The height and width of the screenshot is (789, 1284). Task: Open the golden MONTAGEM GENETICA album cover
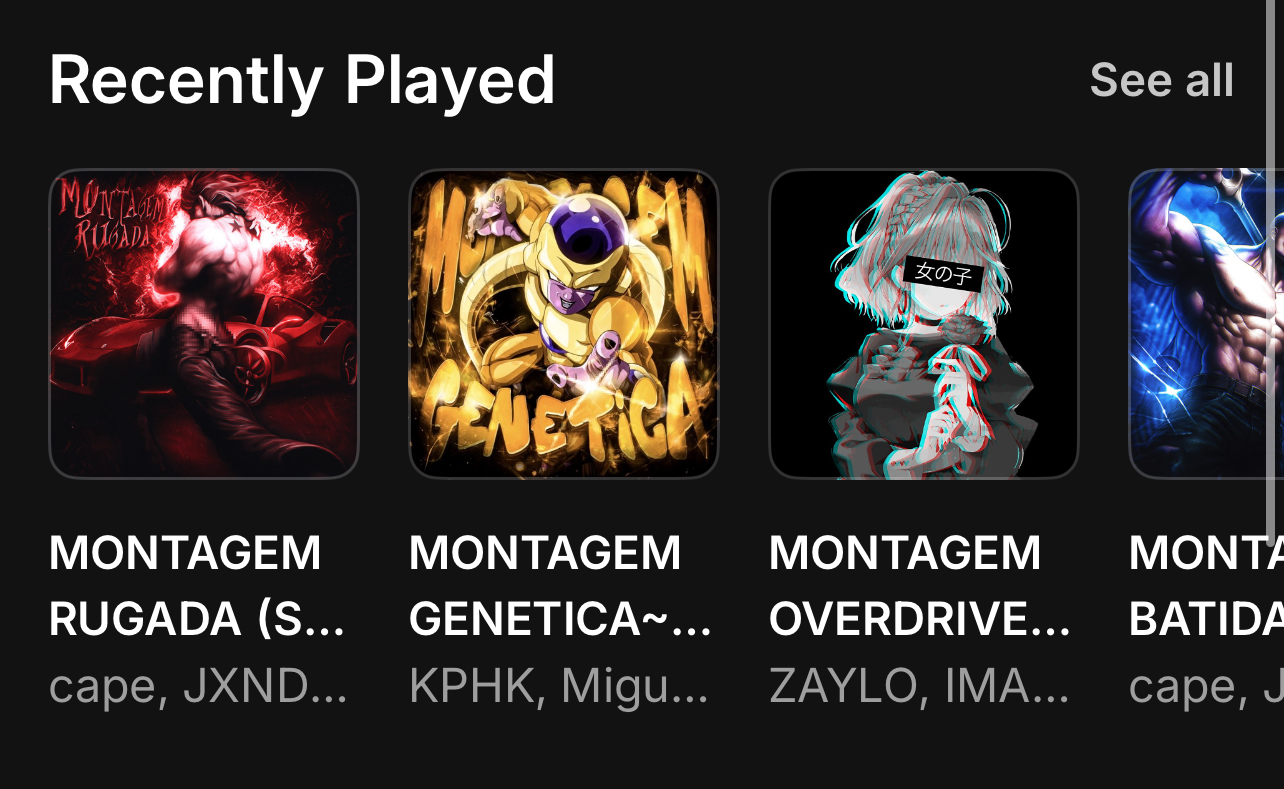click(564, 324)
